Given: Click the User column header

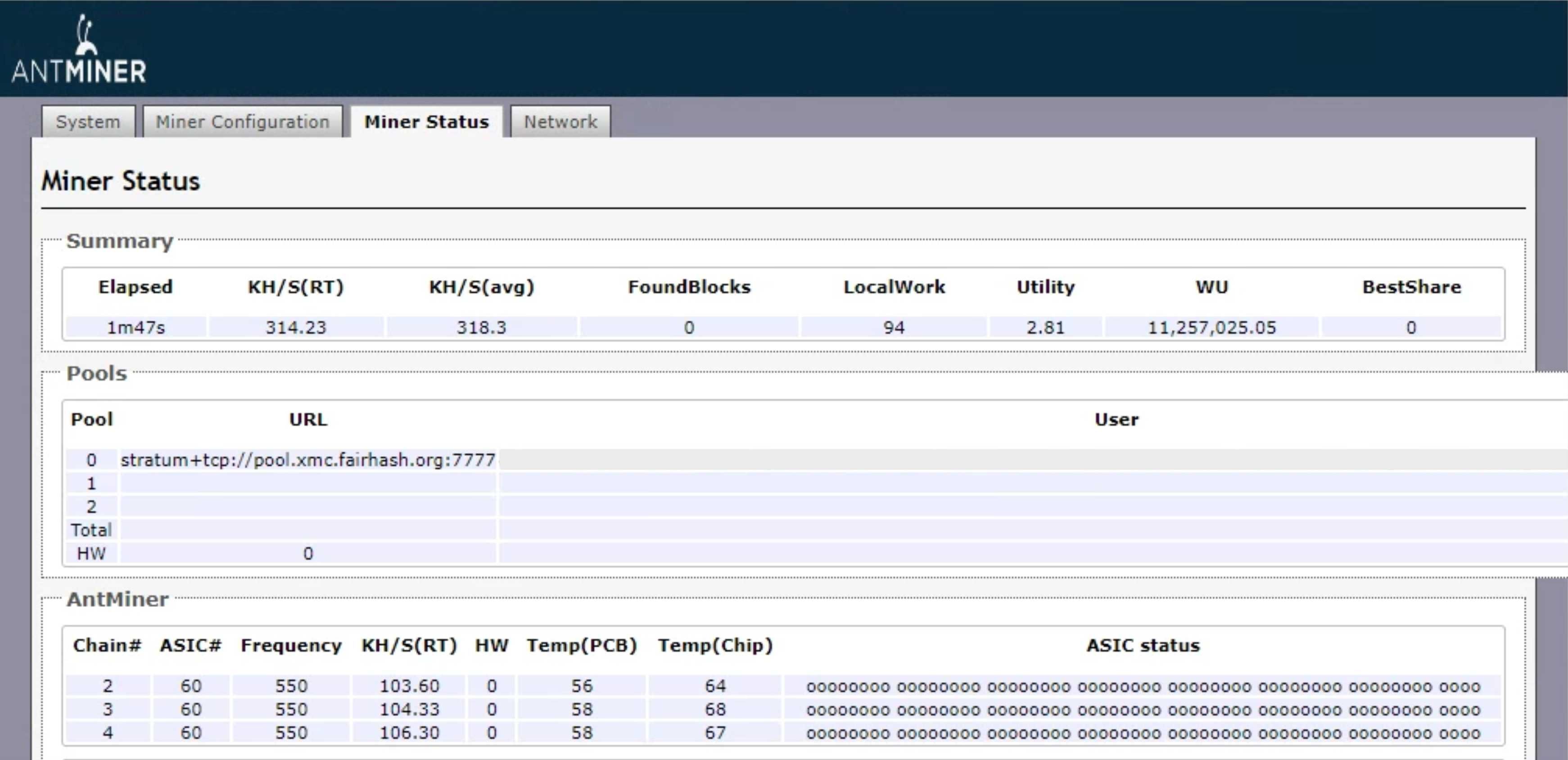Looking at the screenshot, I should pyautogui.click(x=1116, y=420).
